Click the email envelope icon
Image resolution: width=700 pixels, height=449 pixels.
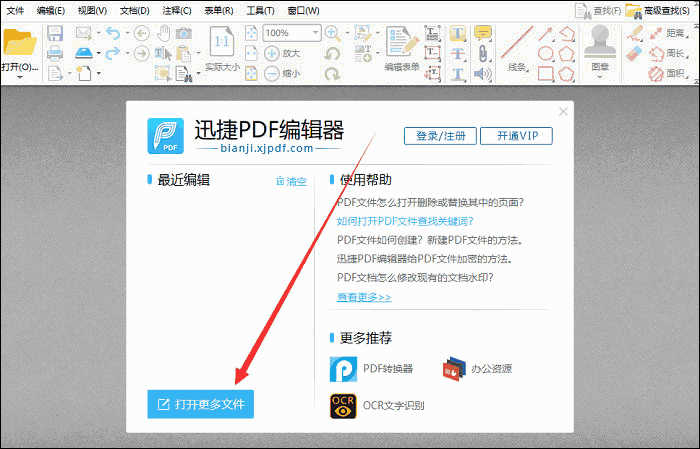(x=84, y=33)
